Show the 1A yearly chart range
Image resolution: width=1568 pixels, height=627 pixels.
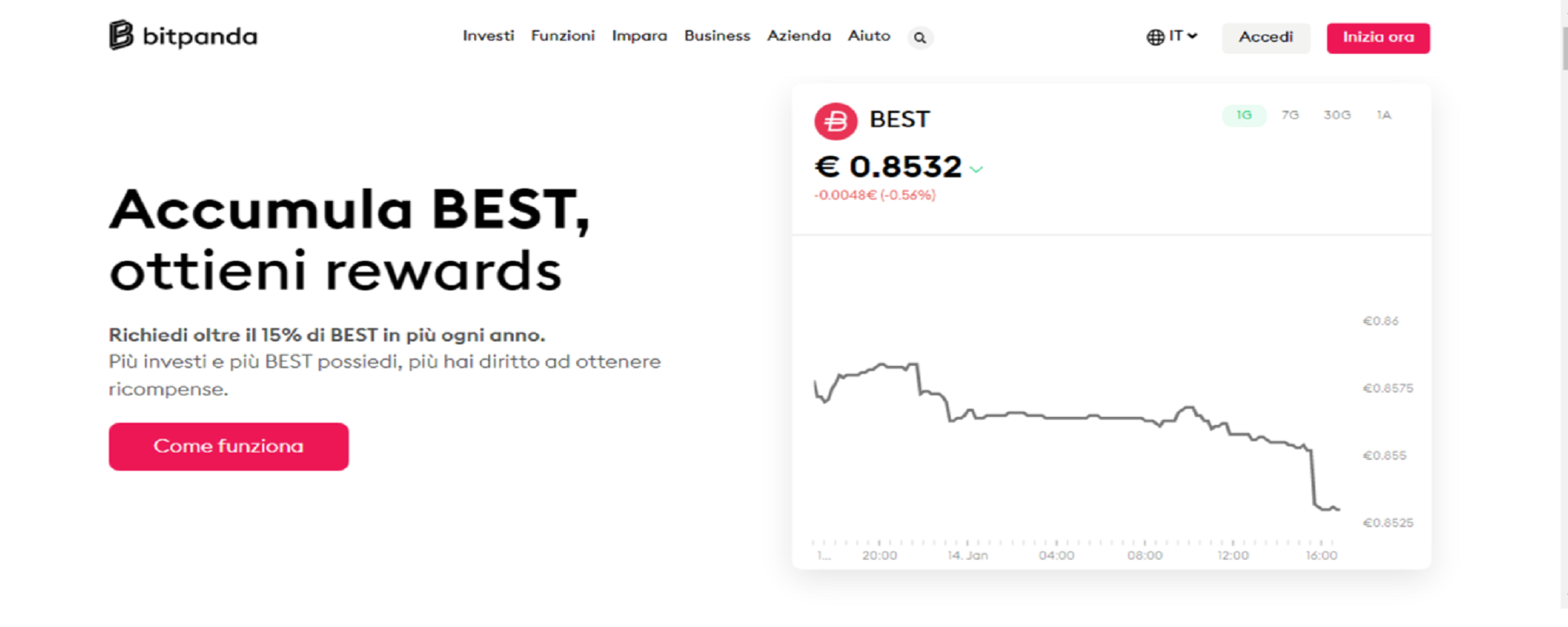(x=1384, y=115)
